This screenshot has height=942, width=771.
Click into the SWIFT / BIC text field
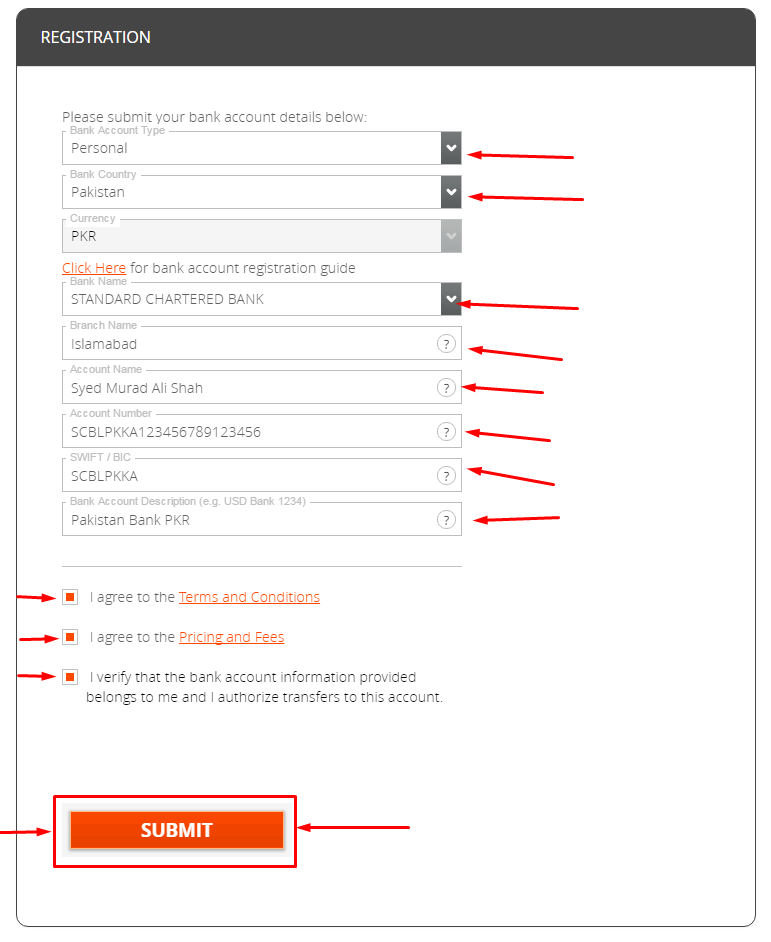(262, 475)
